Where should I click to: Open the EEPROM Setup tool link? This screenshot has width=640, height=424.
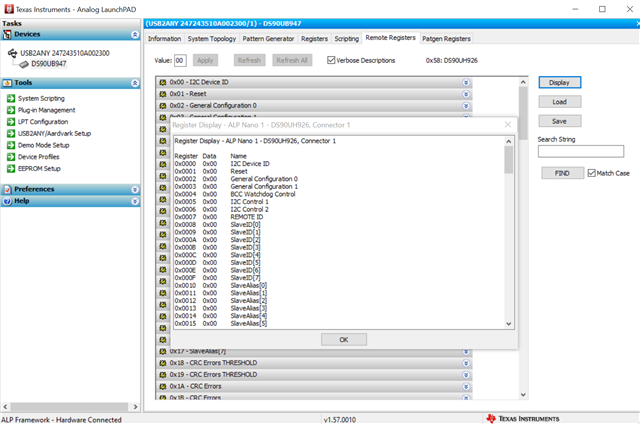click(39, 169)
